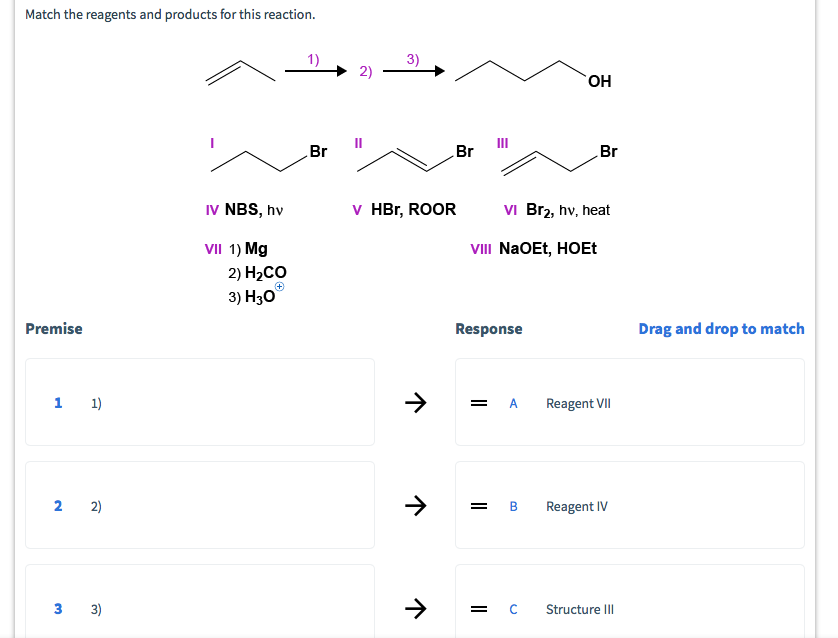Click the equals handle on Reagent IV
This screenshot has width=838, height=638.
pos(478,506)
